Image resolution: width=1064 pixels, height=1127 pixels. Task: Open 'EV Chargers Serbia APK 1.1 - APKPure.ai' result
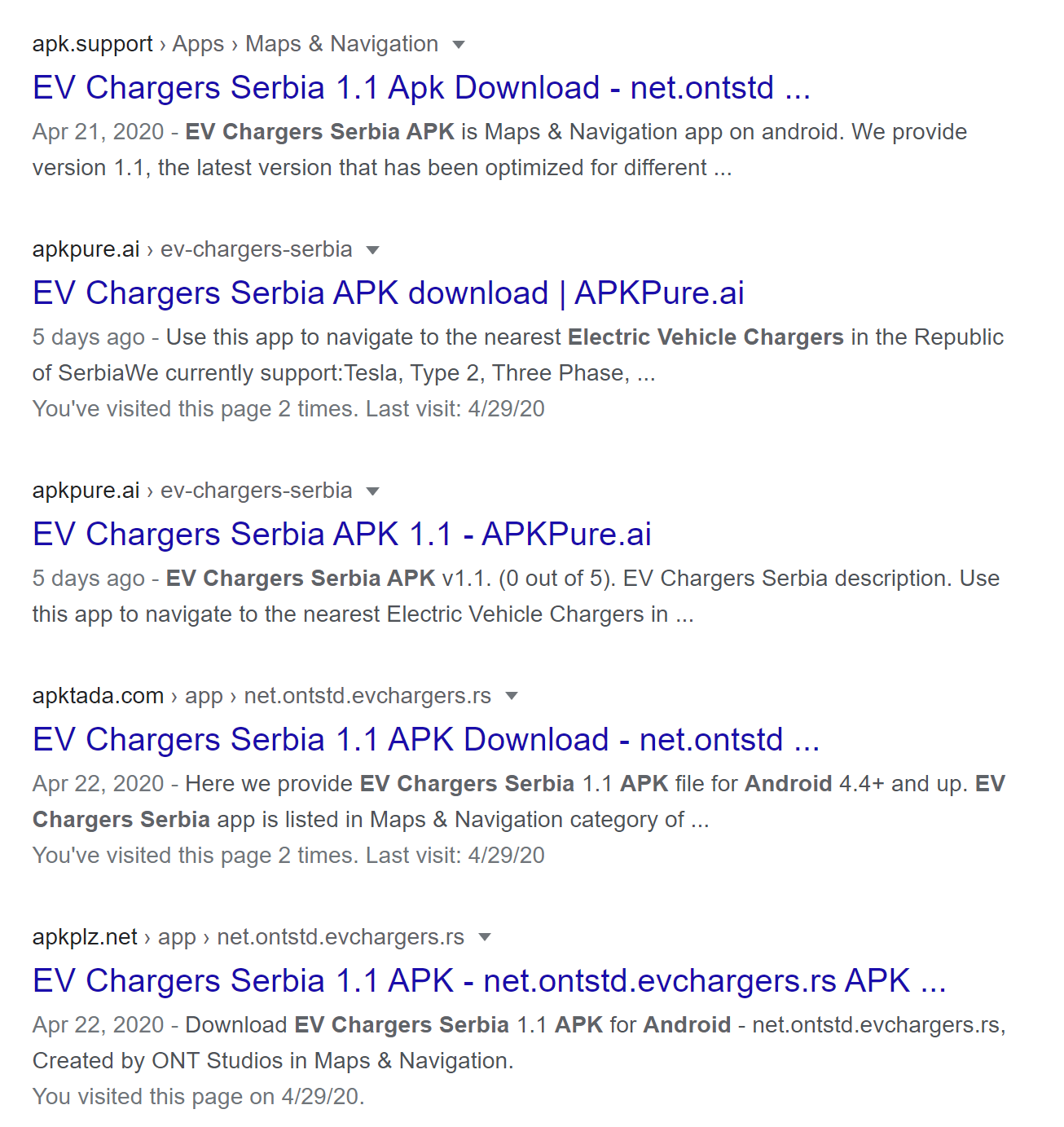click(341, 535)
